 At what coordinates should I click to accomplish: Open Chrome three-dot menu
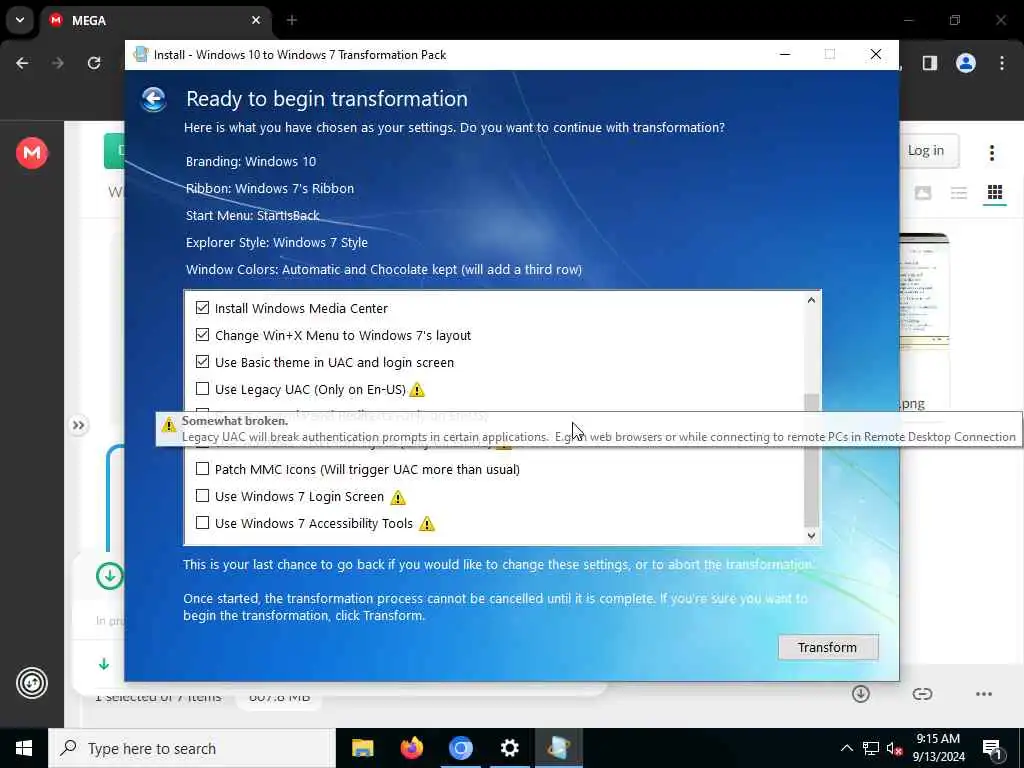(1002, 63)
